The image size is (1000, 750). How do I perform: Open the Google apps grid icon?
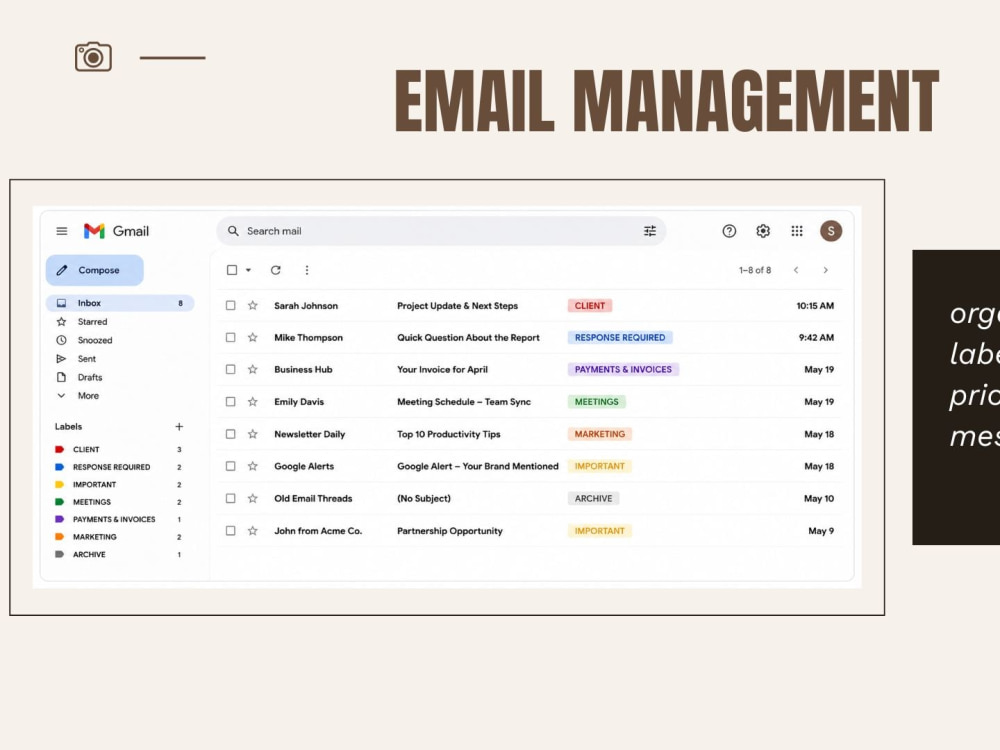(x=797, y=231)
